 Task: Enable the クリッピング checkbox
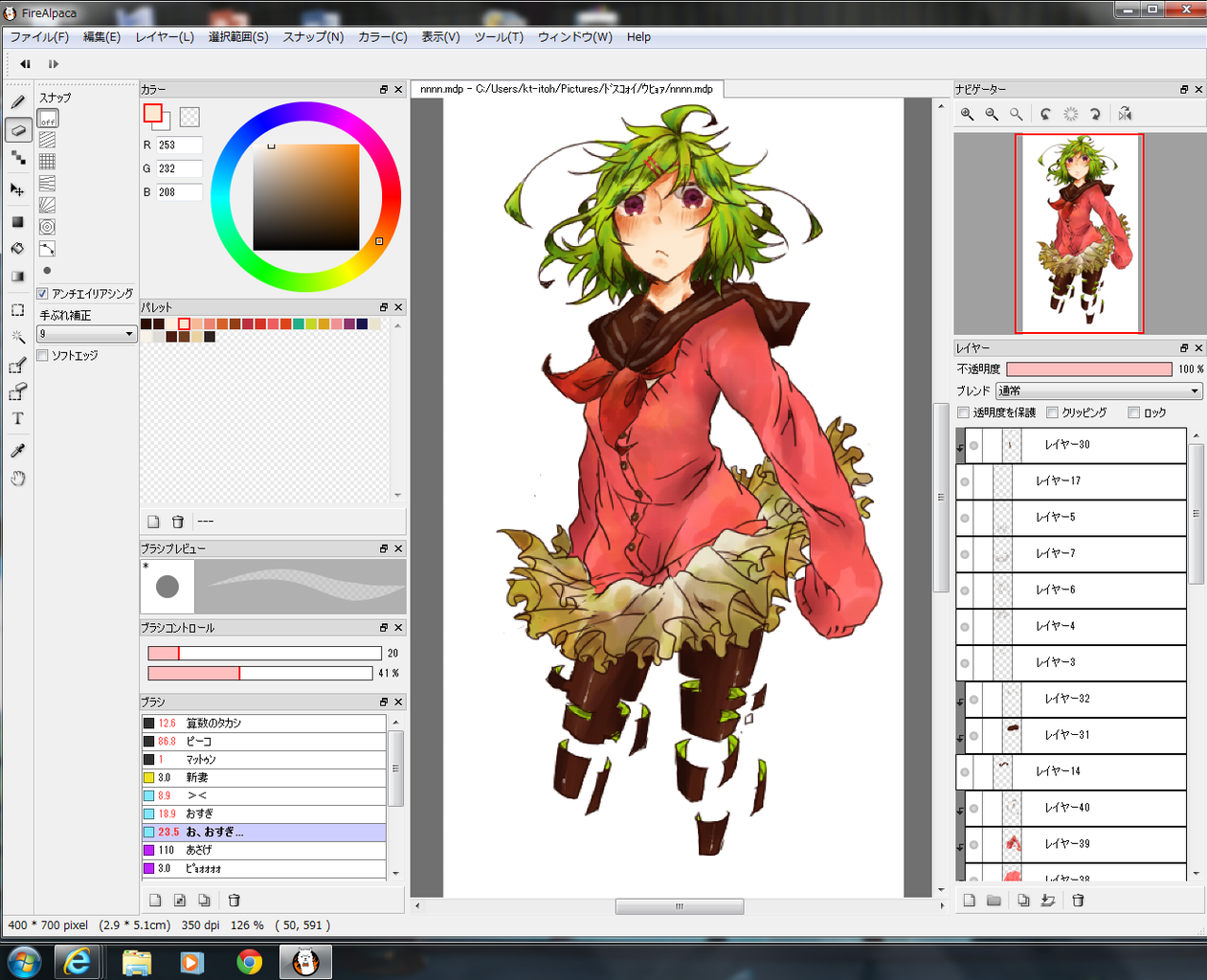pos(1052,412)
